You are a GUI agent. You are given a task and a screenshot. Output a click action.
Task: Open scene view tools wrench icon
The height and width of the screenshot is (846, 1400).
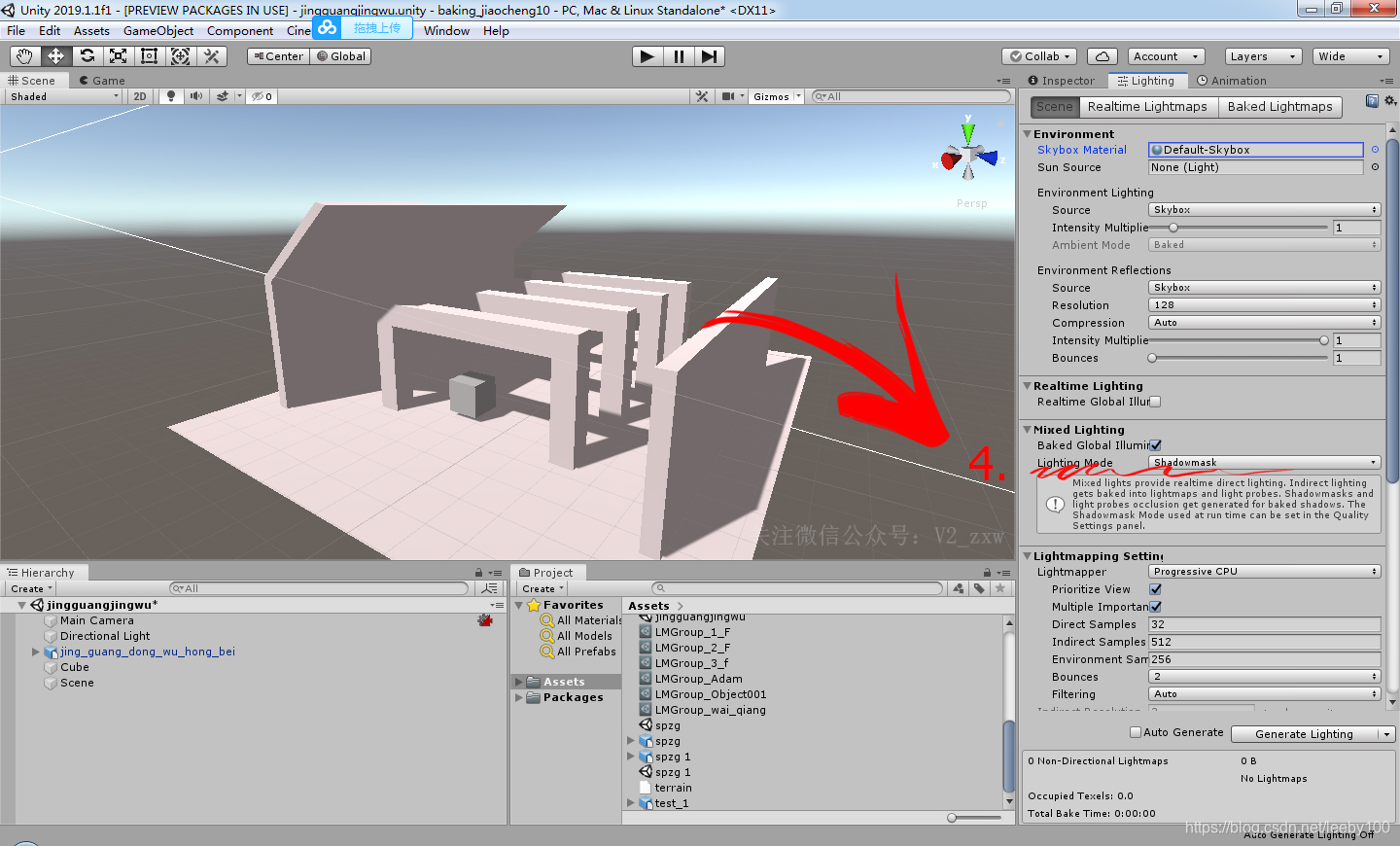pos(702,96)
